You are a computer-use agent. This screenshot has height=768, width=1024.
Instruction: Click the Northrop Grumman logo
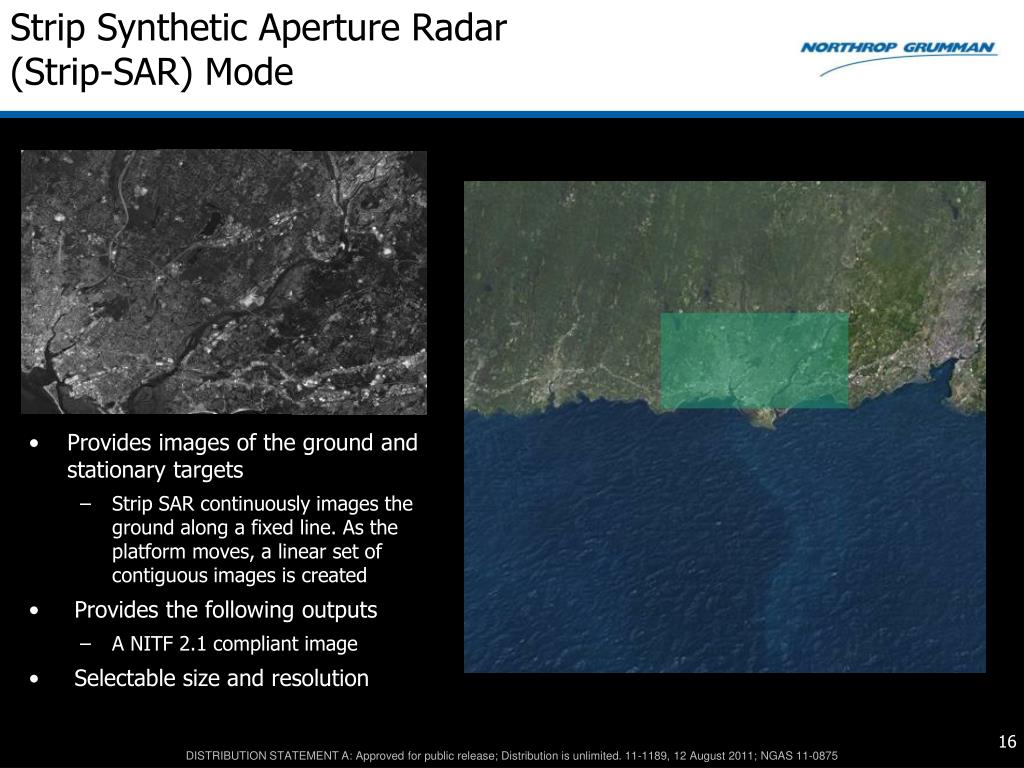coord(899,57)
